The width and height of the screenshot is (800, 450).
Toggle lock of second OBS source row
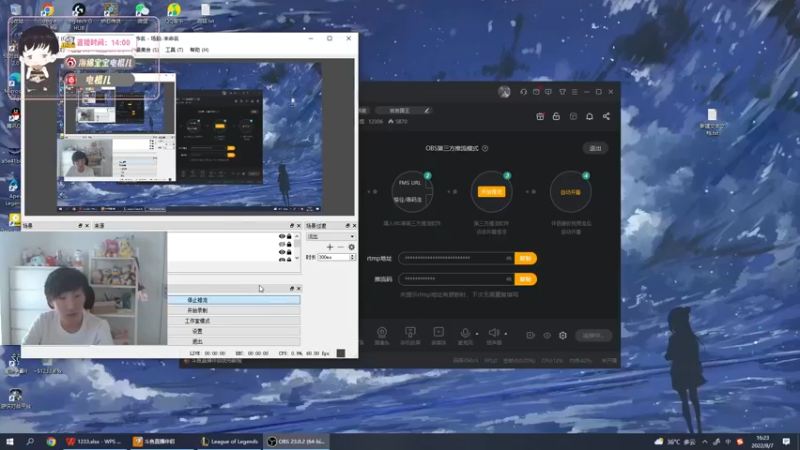[x=289, y=244]
